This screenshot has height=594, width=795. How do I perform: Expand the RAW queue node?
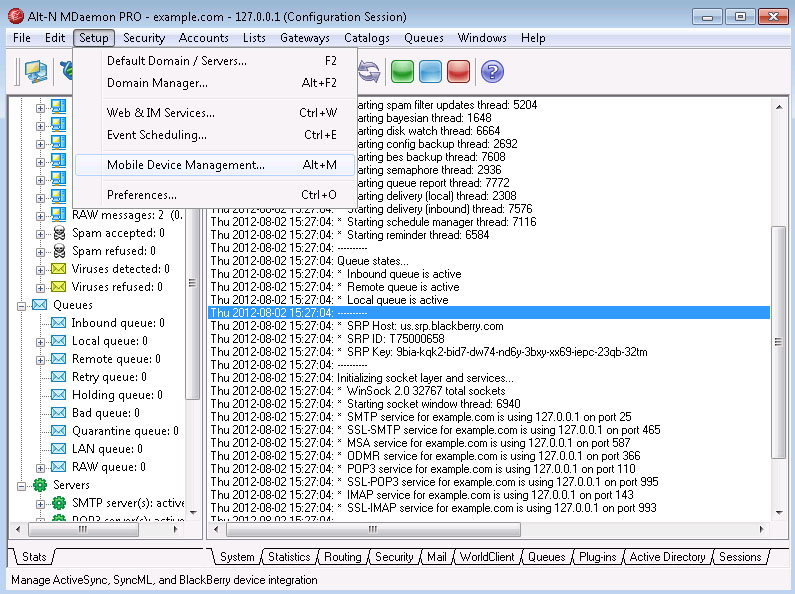tap(40, 468)
